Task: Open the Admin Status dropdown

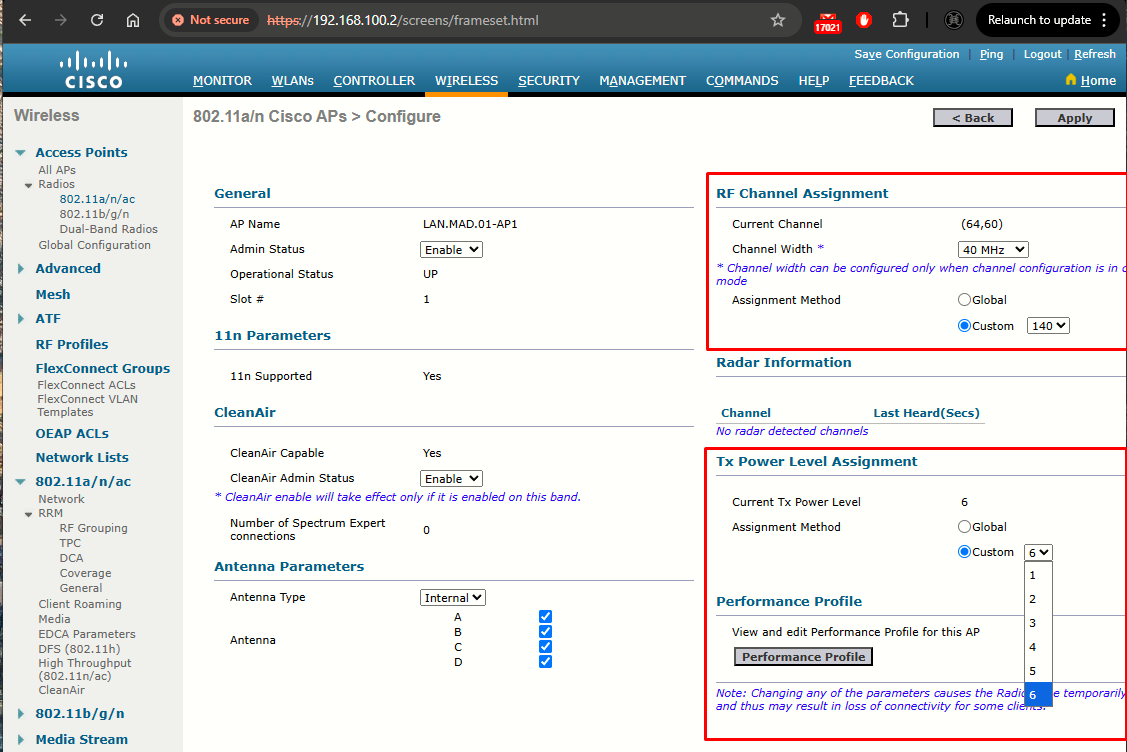Action: 451,249
